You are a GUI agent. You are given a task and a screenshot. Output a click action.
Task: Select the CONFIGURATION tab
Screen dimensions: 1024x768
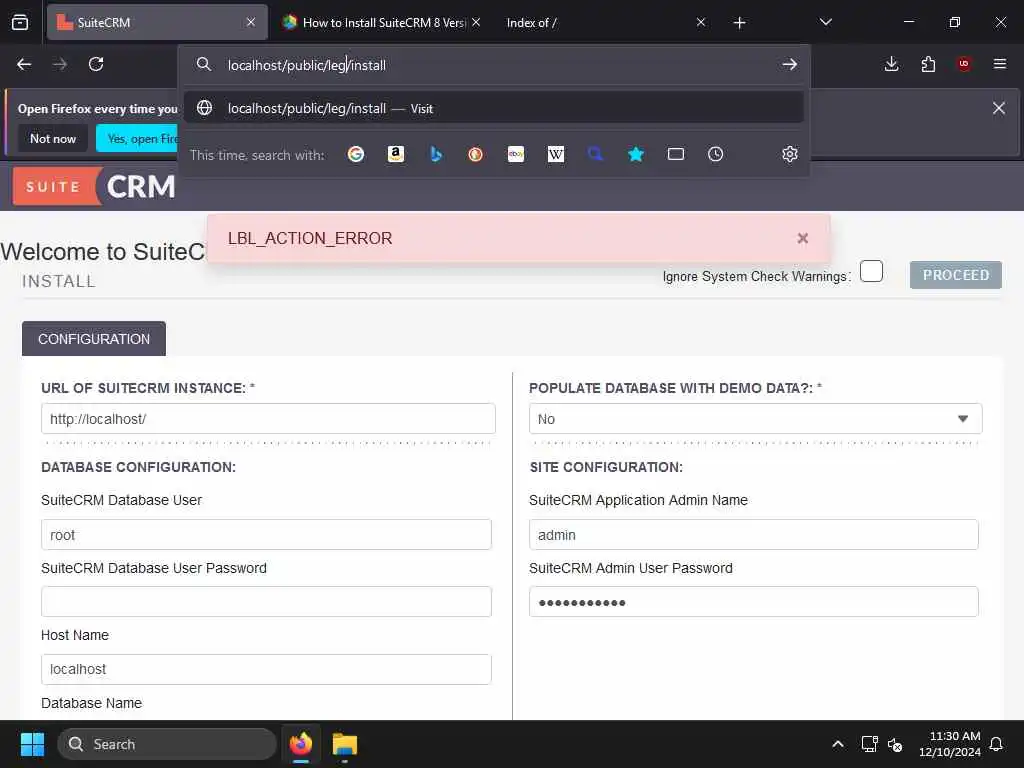[x=94, y=339]
